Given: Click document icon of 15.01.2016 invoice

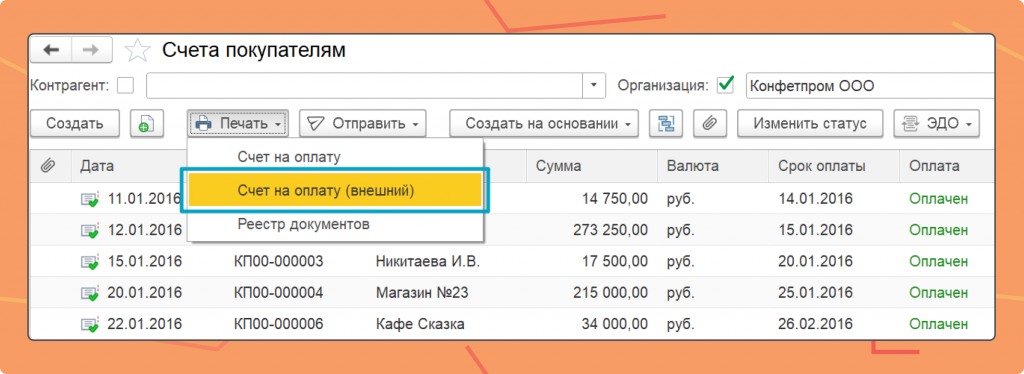Looking at the screenshot, I should pos(89,262).
